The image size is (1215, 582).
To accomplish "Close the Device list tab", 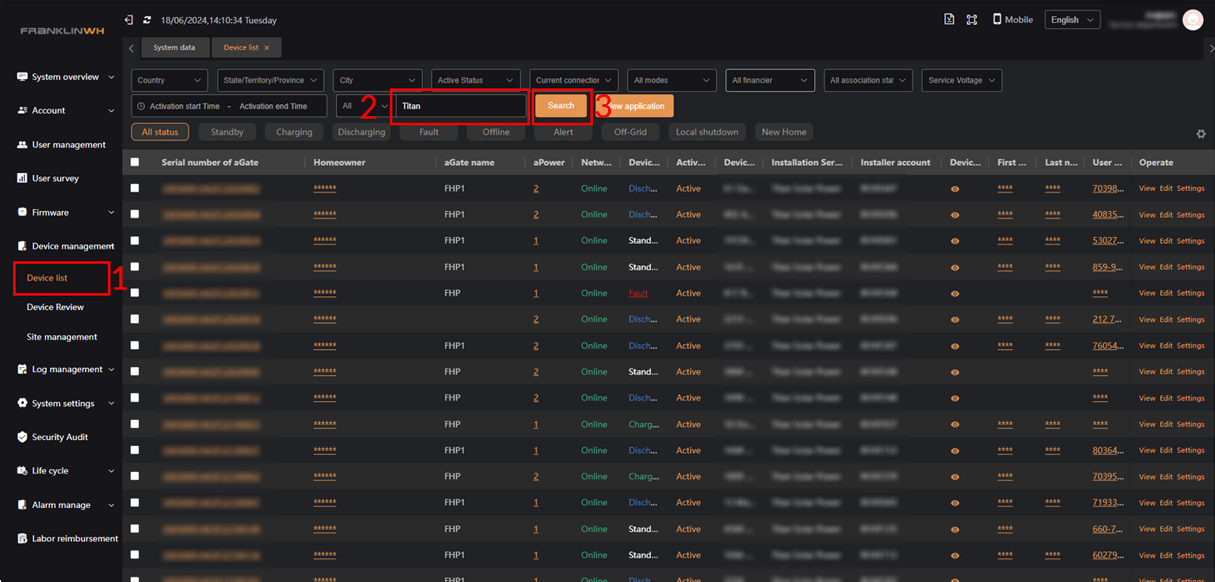I will [x=267, y=47].
